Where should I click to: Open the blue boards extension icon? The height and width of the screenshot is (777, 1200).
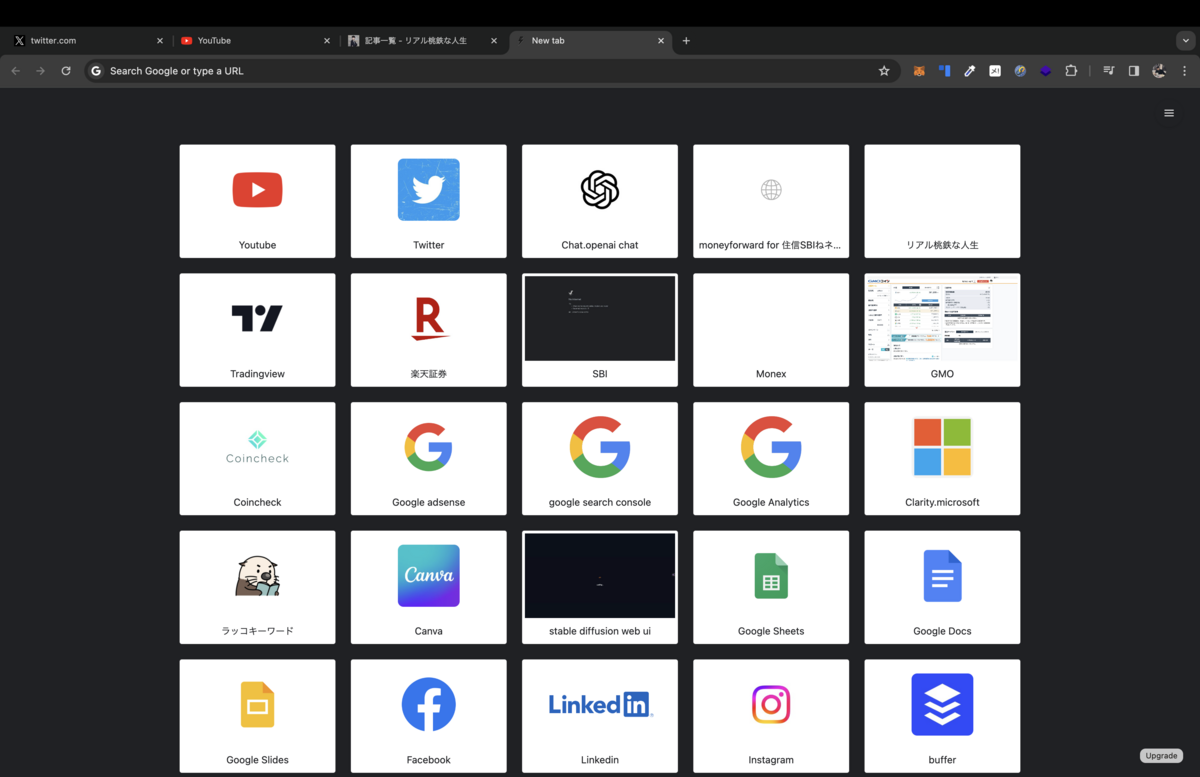(x=944, y=71)
